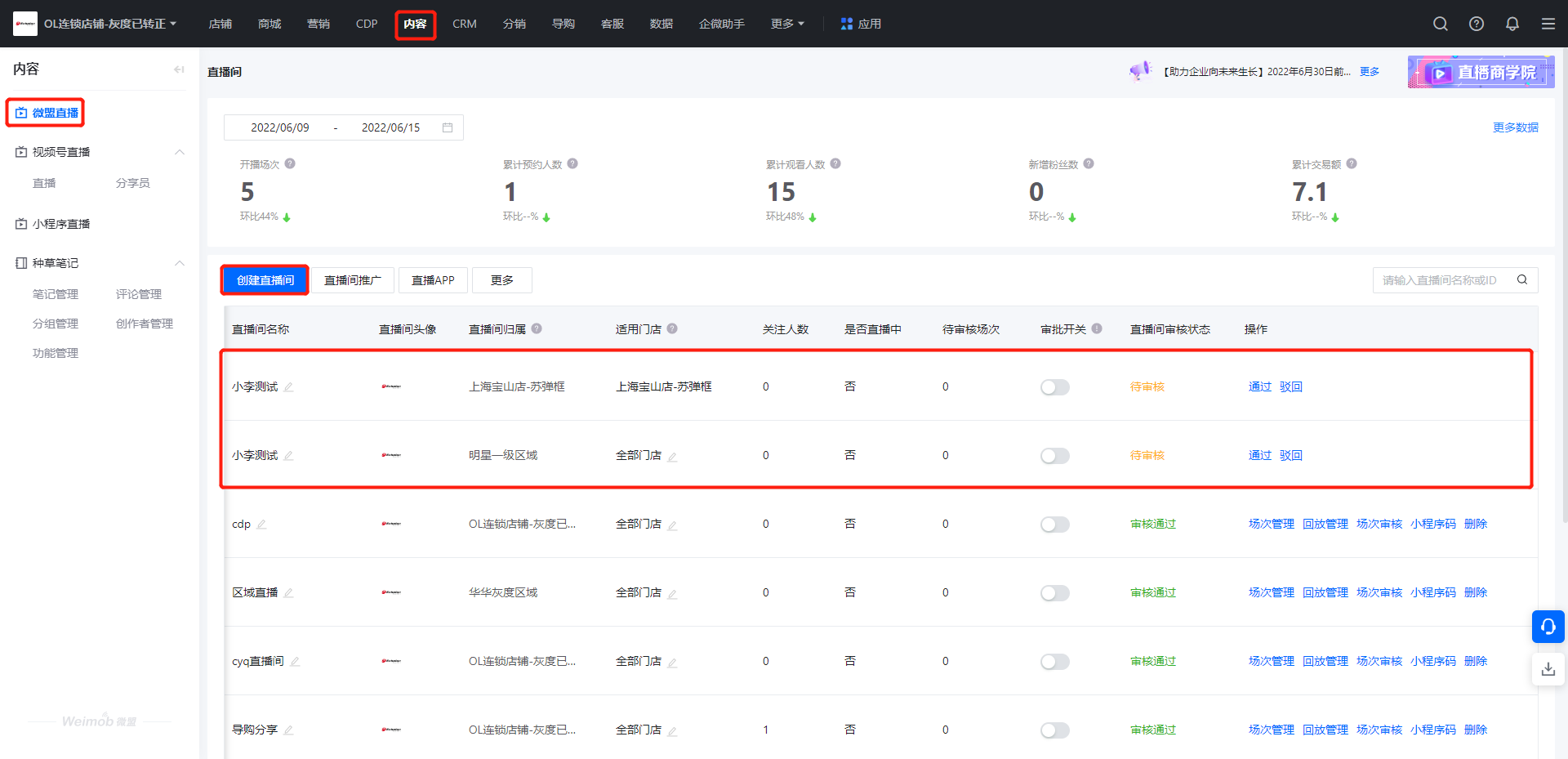Open 小程序码 for the cyq直播间 row
Viewport: 1568px width, 759px height.
click(x=1433, y=662)
